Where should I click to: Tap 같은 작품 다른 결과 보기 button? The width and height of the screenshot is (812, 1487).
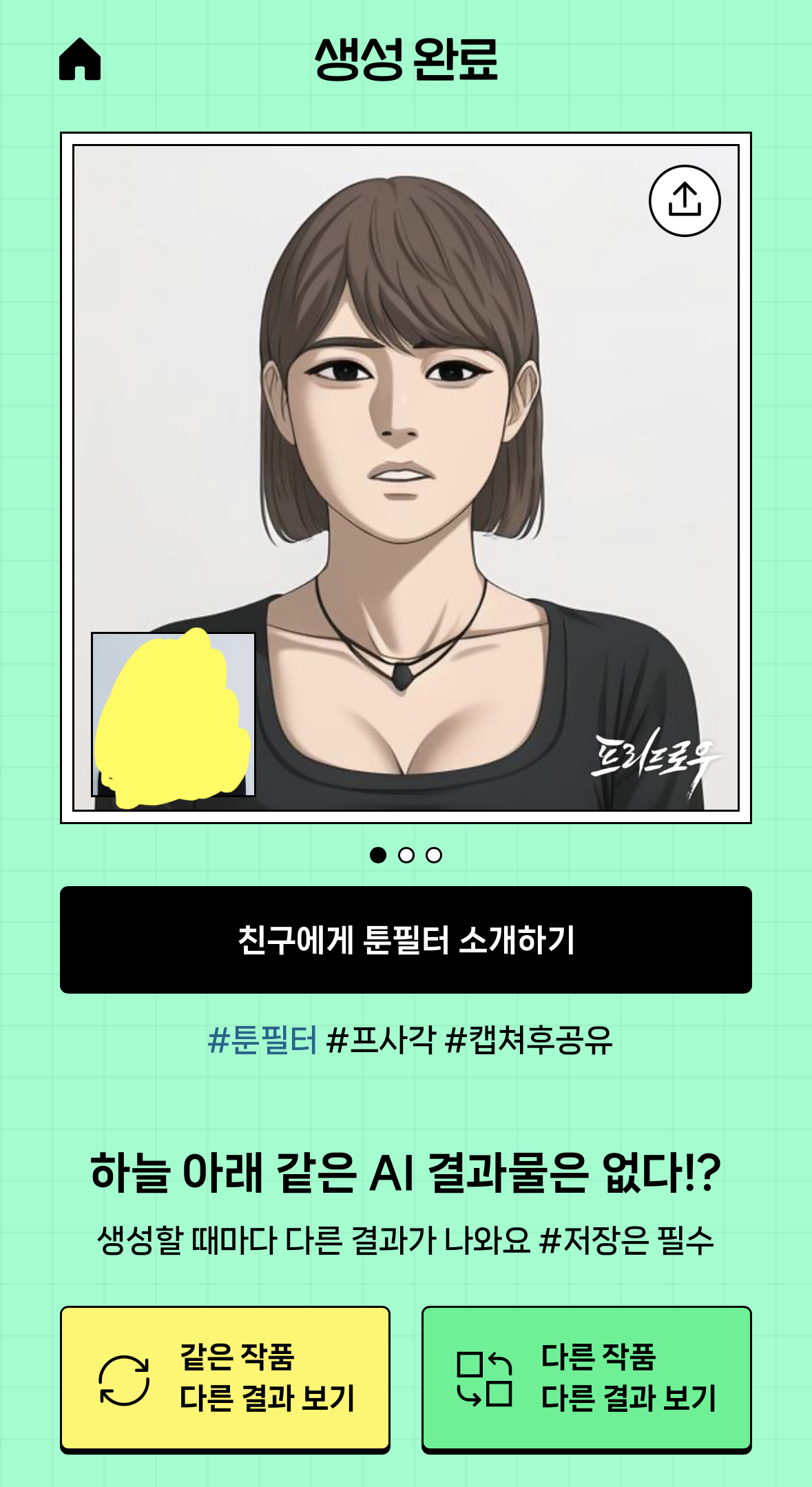tap(225, 1380)
